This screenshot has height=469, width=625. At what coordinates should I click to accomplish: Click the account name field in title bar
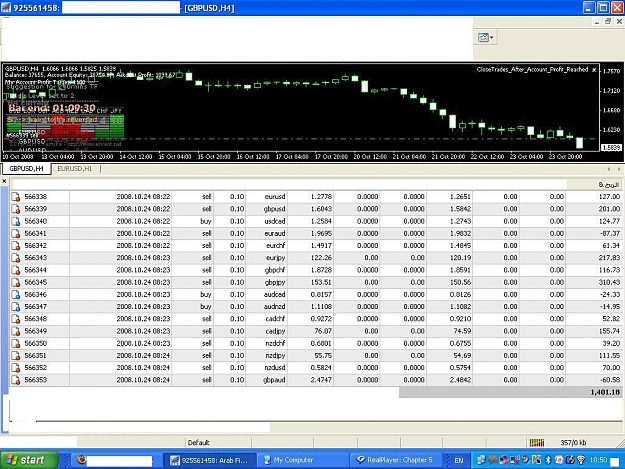pyautogui.click(x=121, y=8)
